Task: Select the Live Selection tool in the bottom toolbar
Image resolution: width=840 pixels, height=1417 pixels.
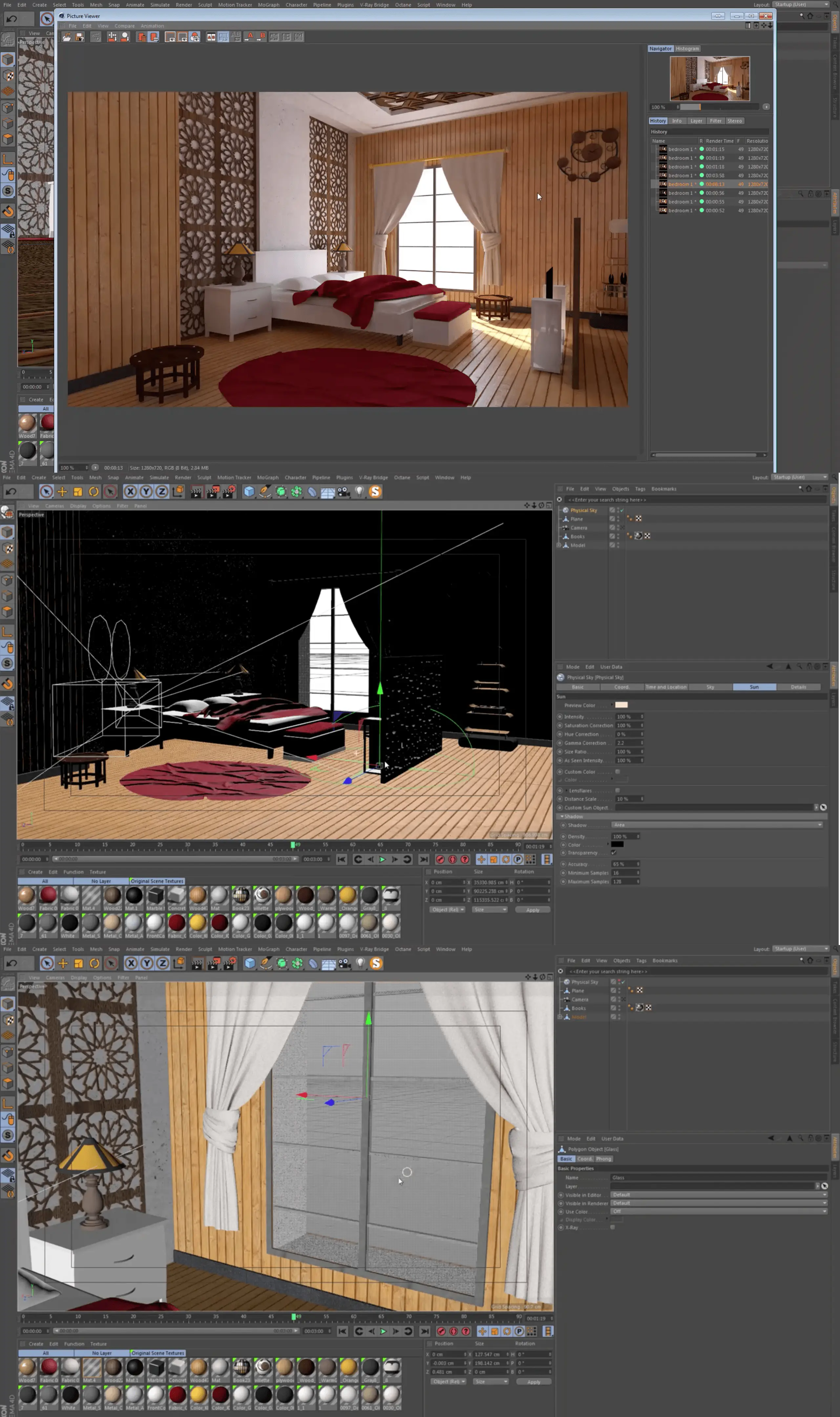Action: 48,963
